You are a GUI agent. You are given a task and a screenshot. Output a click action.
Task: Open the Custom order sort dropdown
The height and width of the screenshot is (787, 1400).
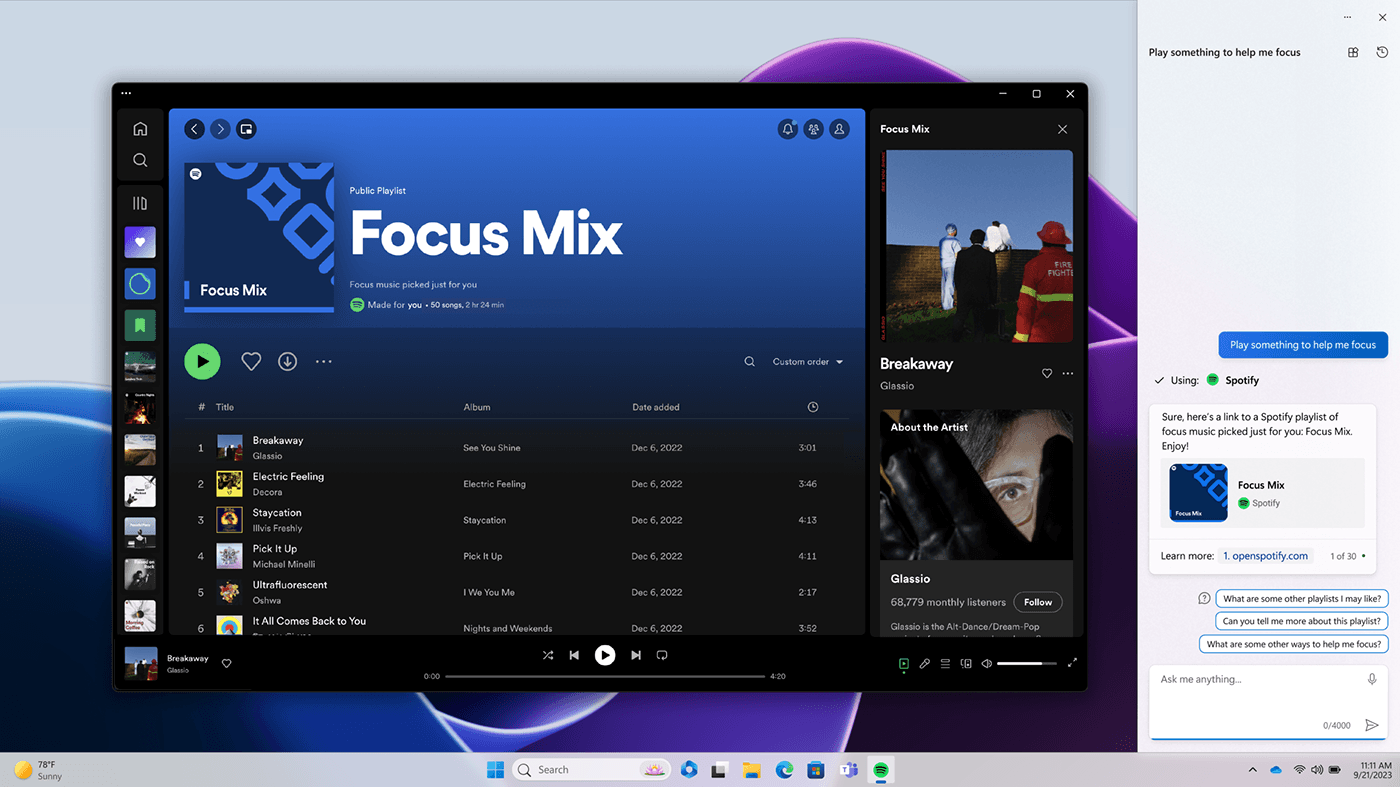point(808,362)
